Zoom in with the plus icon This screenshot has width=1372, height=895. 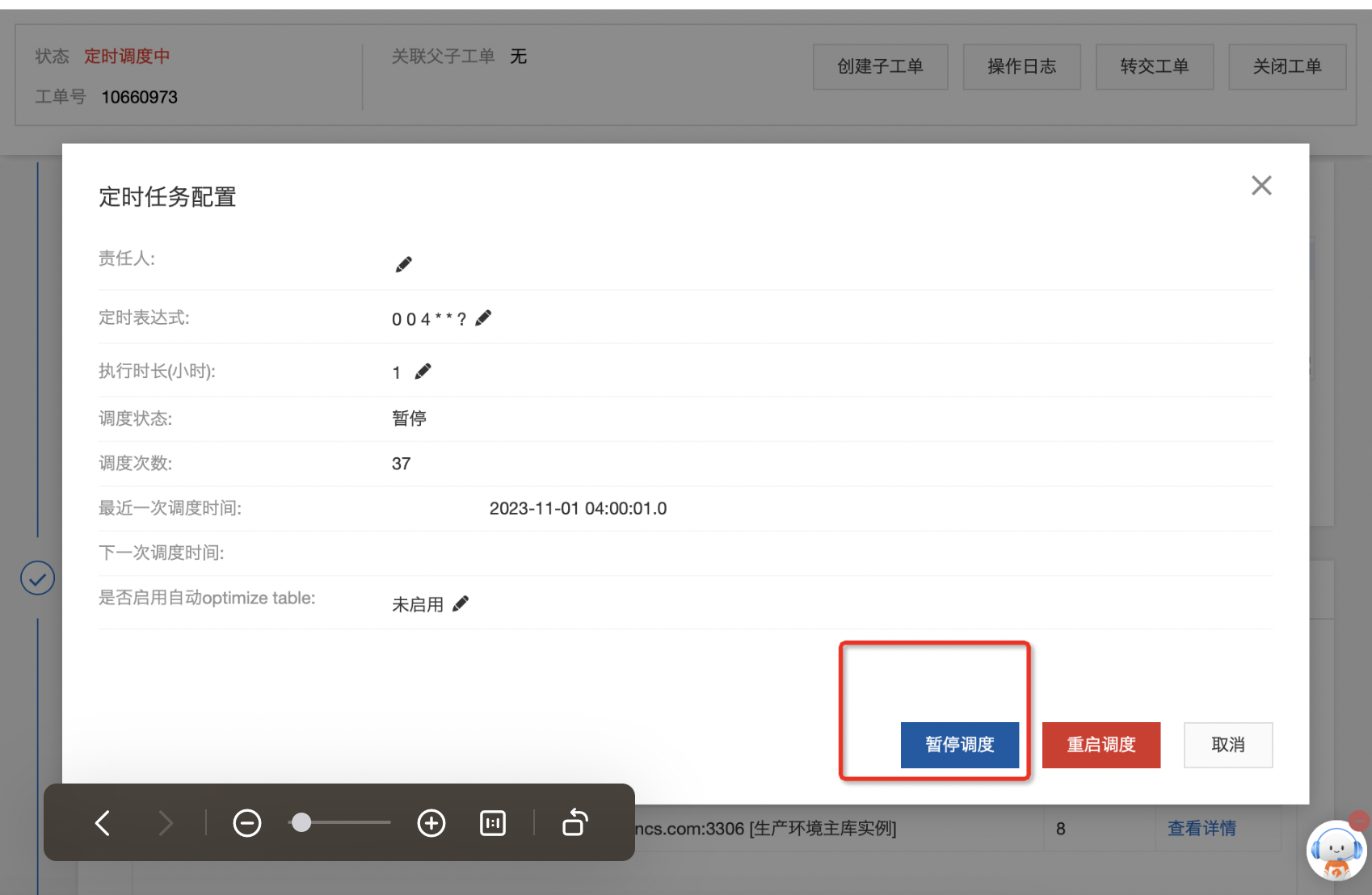[x=431, y=823]
